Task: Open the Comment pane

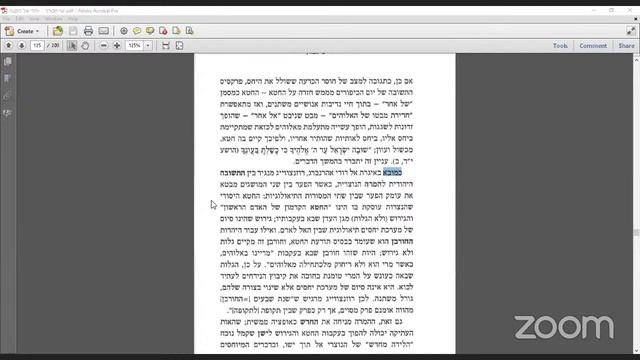Action: [593, 46]
